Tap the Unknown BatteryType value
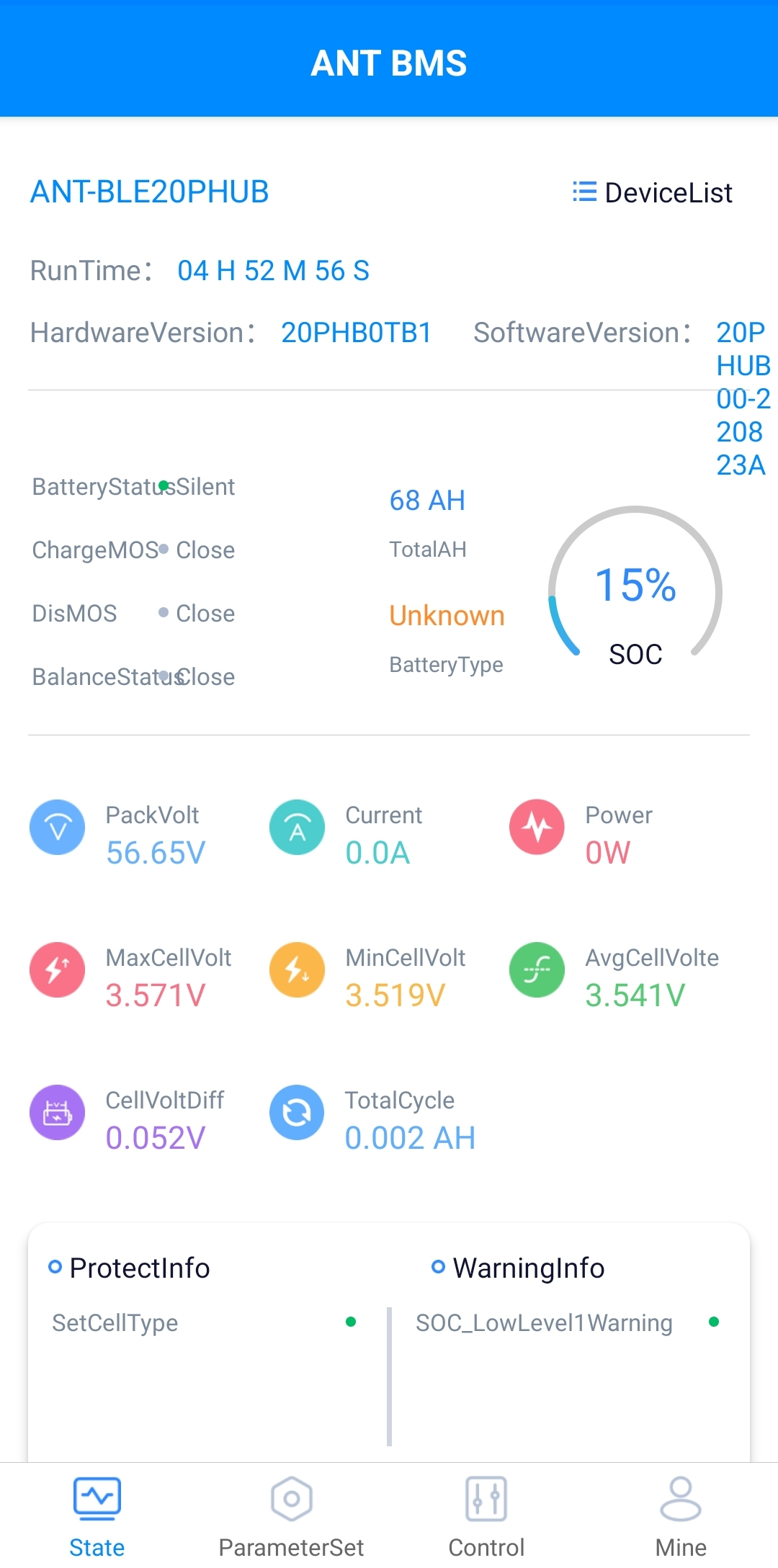 [x=447, y=617]
